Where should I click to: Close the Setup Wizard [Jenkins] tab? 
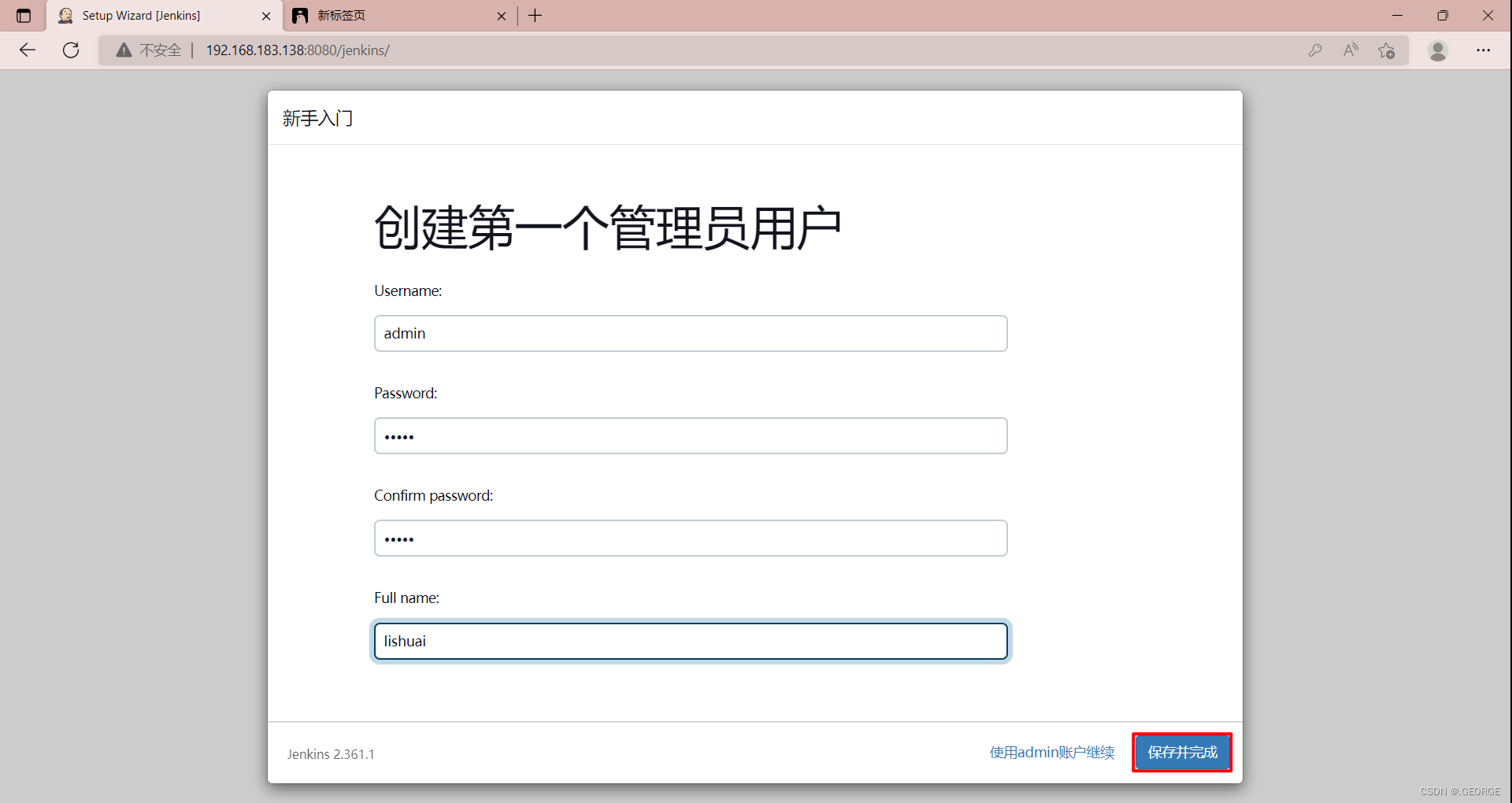coord(266,16)
